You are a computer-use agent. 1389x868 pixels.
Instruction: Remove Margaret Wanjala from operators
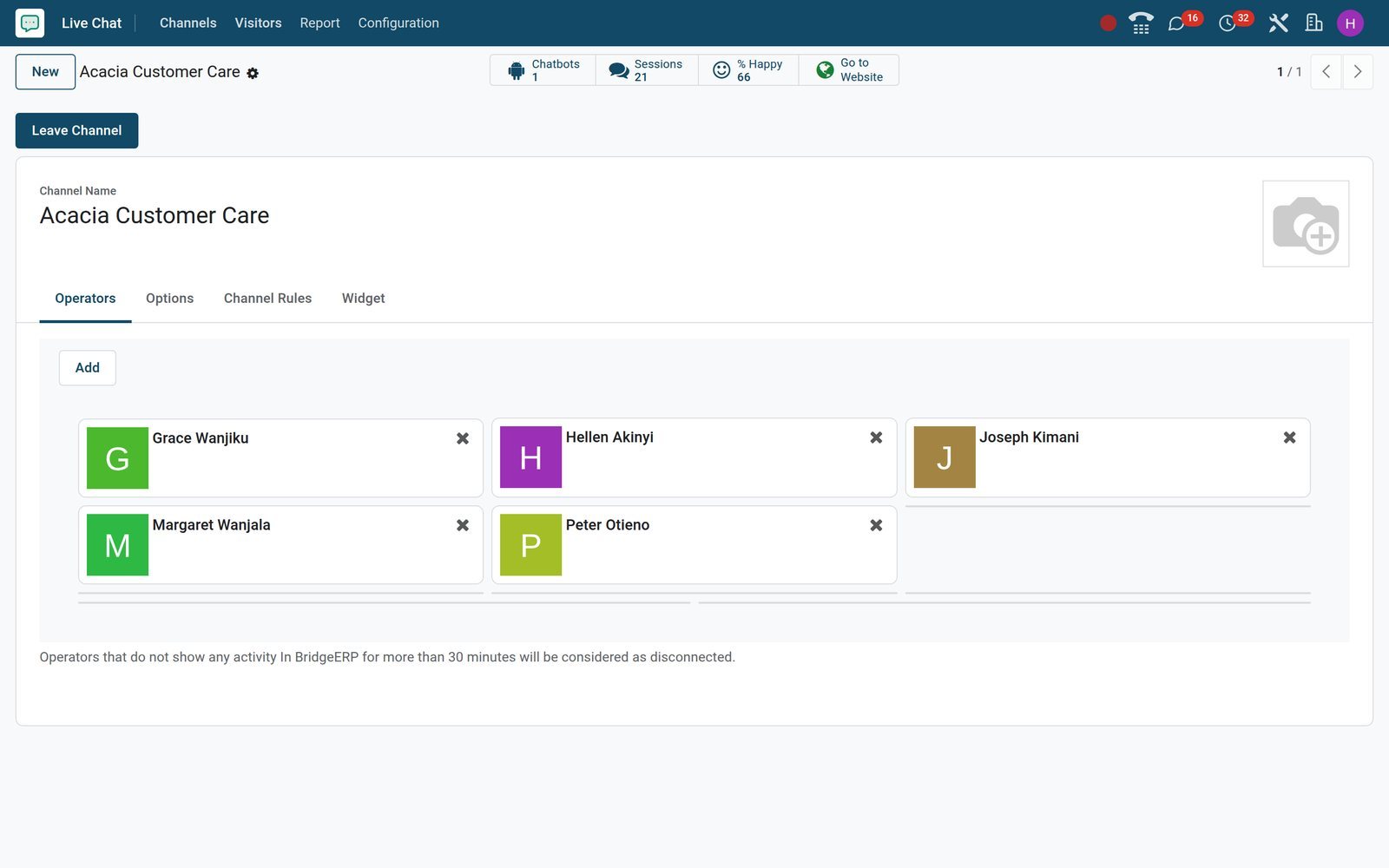[x=463, y=525]
